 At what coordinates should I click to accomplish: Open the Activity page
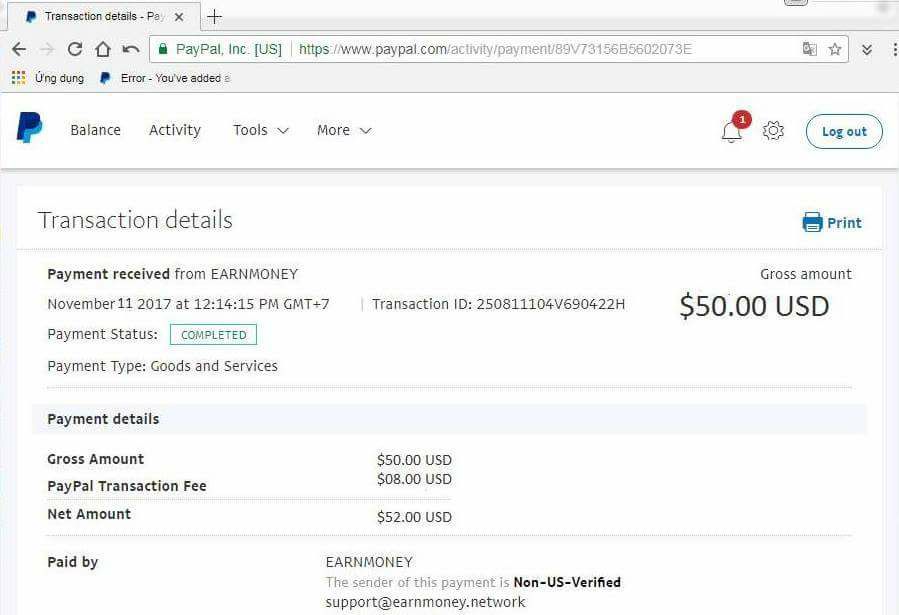(x=175, y=130)
